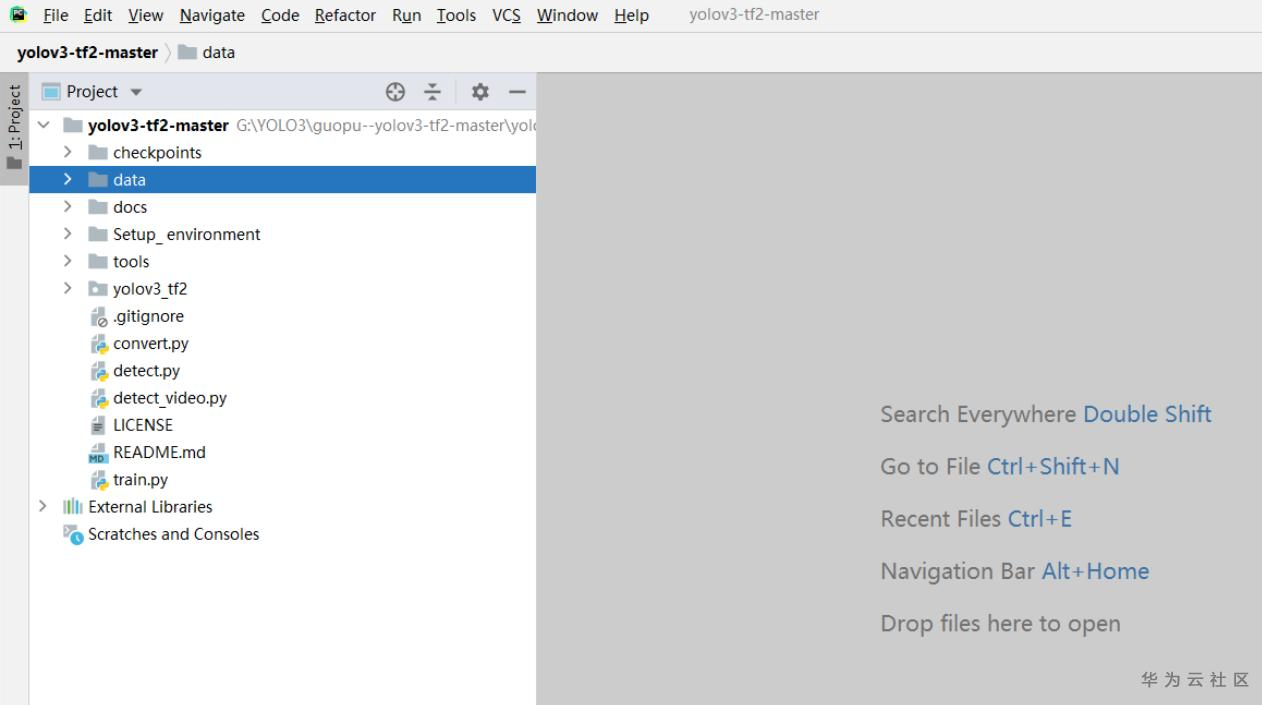The image size is (1262, 705).
Task: Open the Window menu
Action: tap(568, 15)
